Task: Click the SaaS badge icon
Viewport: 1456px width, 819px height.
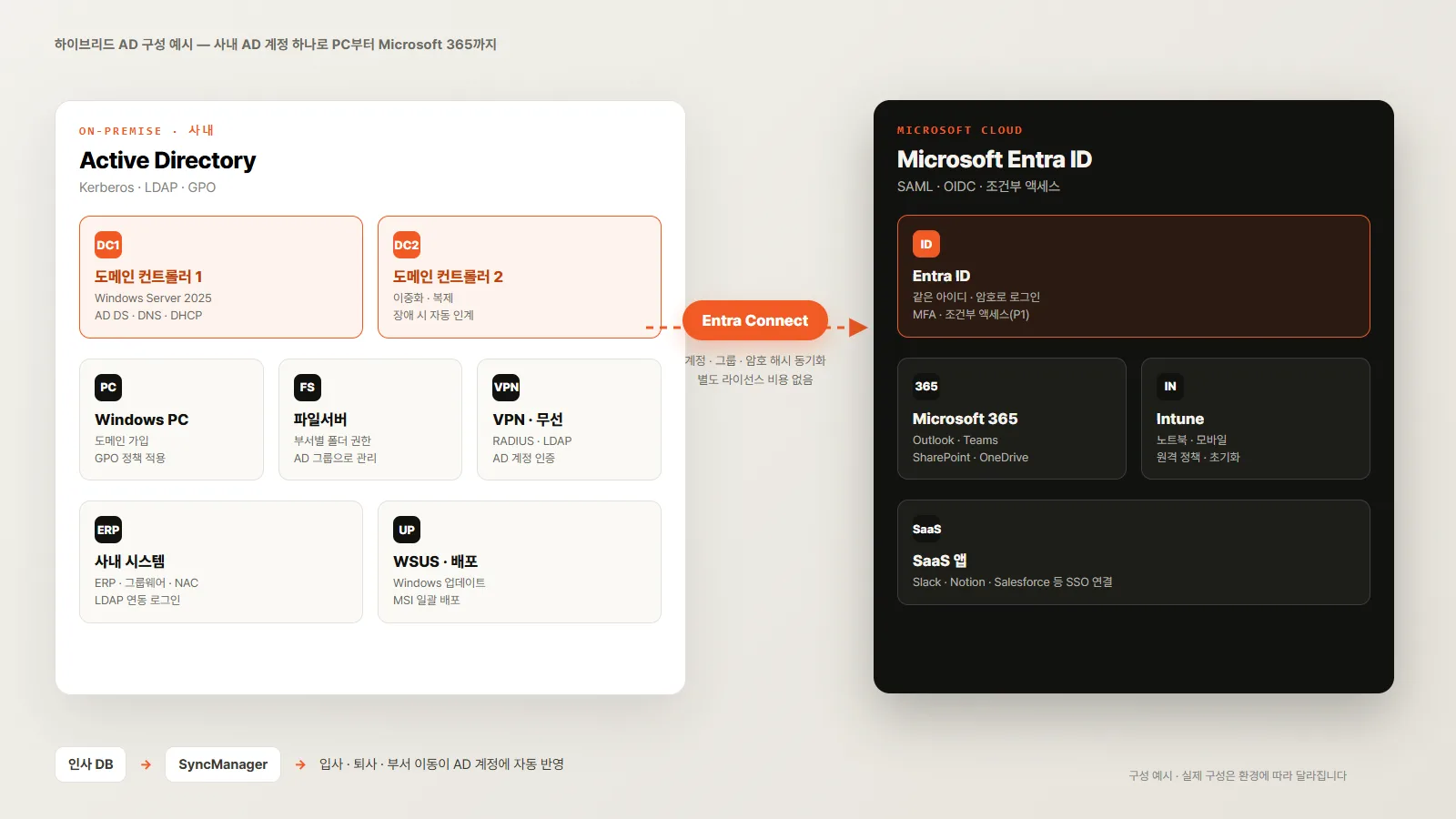Action: click(x=926, y=529)
